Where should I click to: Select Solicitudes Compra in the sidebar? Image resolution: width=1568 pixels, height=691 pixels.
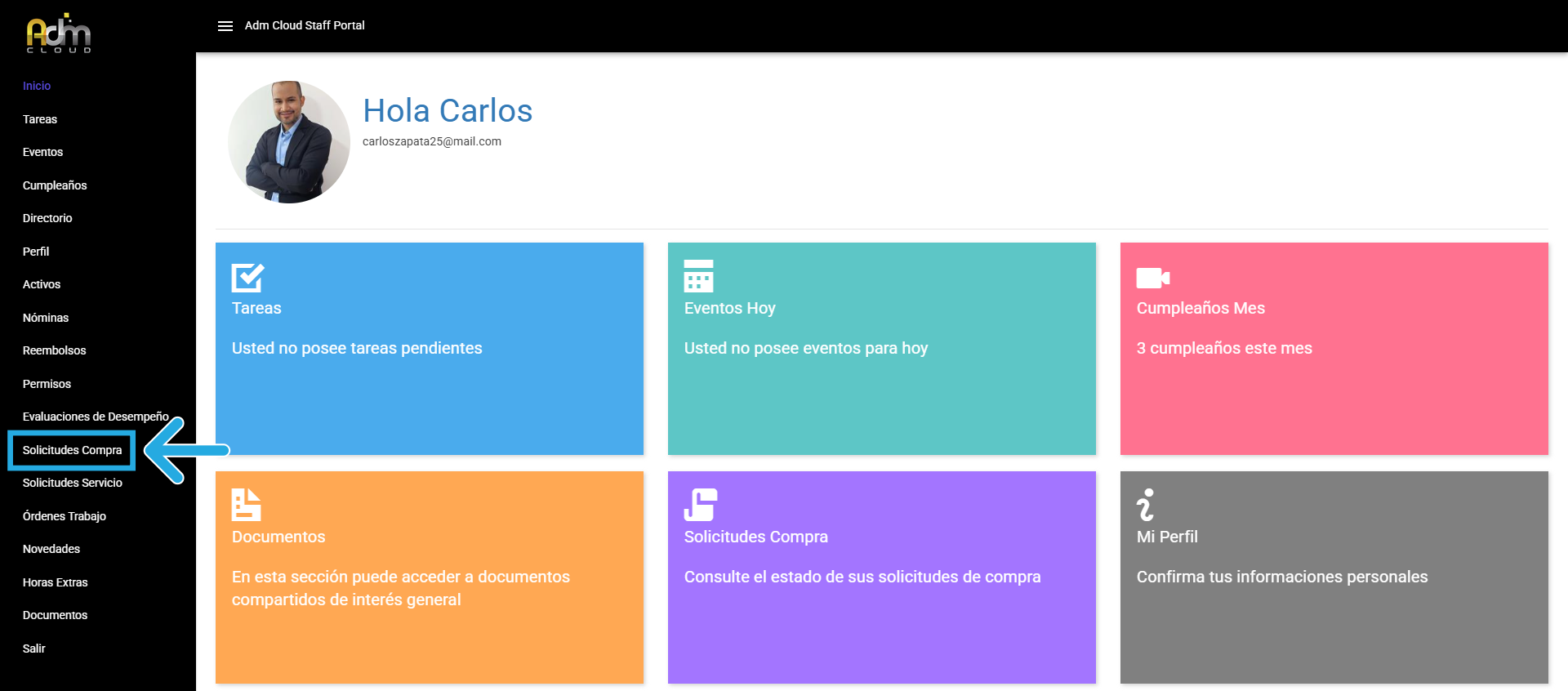pos(72,450)
